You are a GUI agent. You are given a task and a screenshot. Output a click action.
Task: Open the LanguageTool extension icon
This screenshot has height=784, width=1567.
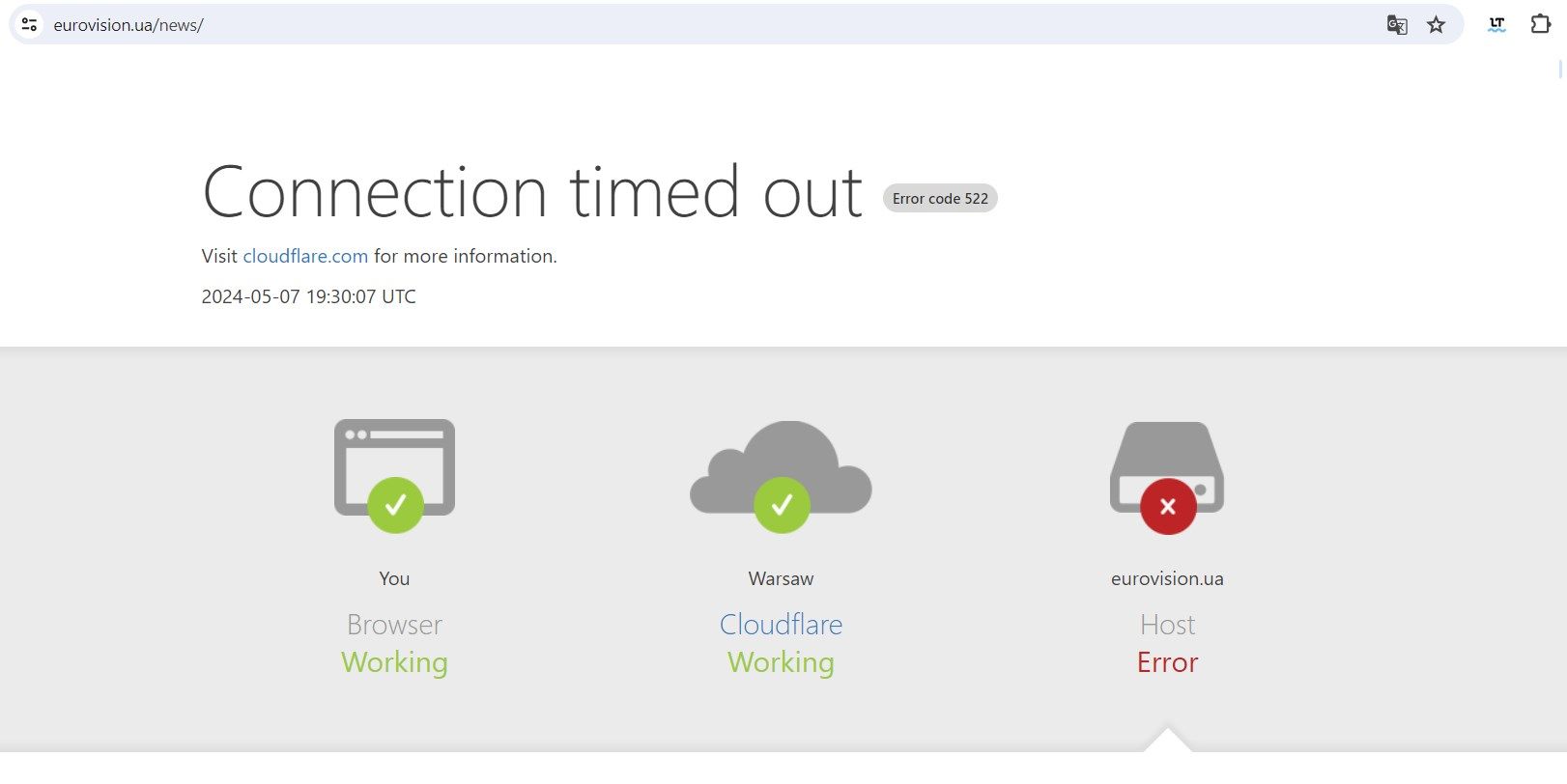1496,25
